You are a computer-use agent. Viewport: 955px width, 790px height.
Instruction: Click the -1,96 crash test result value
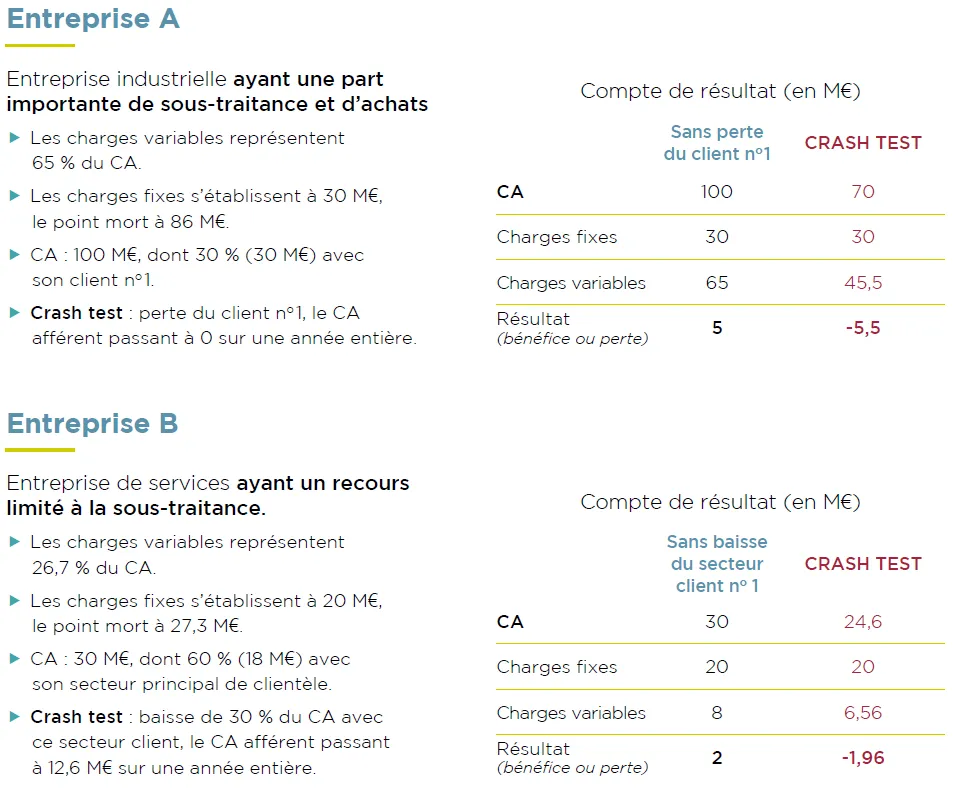click(862, 758)
